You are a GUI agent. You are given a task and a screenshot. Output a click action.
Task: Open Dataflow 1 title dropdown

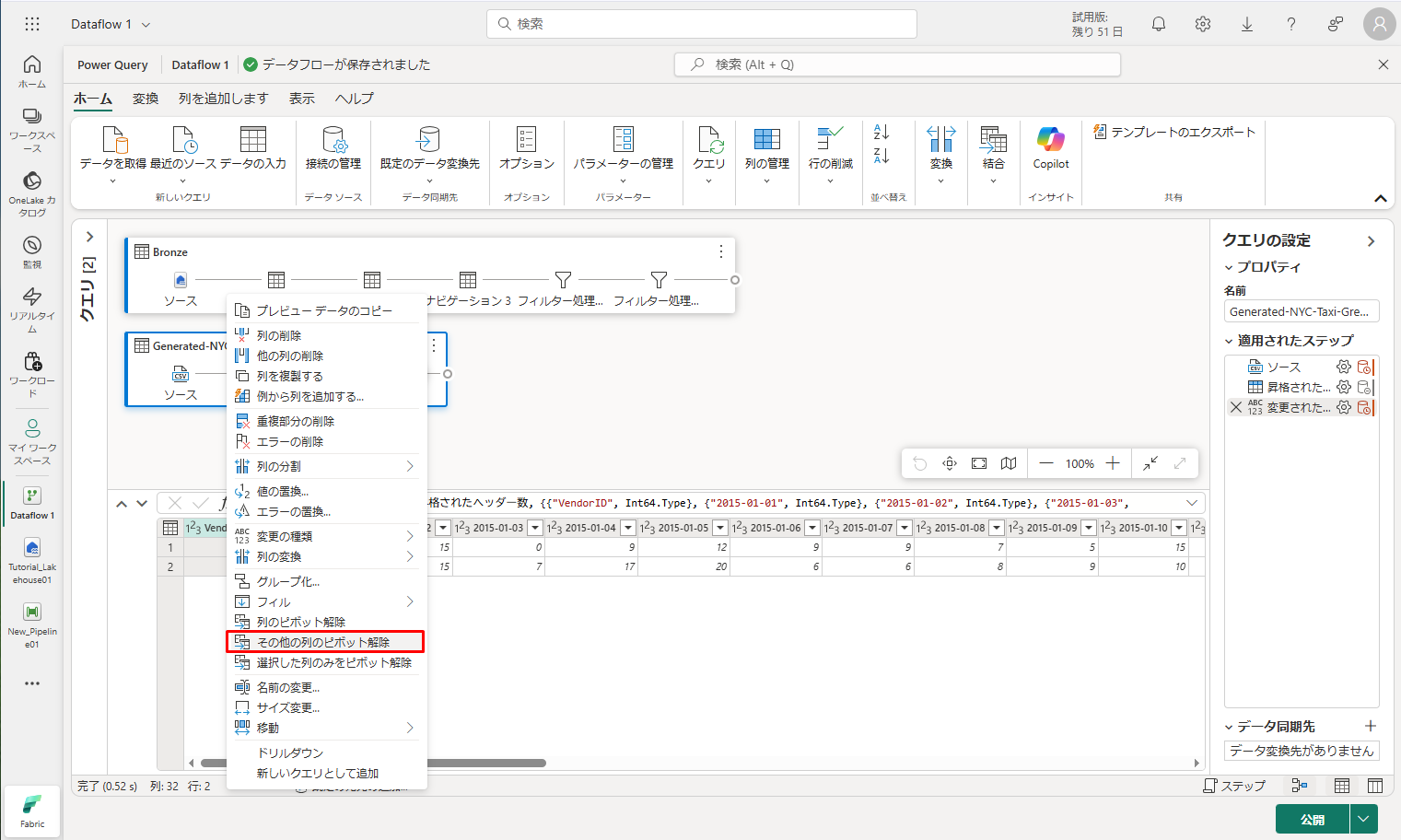pyautogui.click(x=146, y=25)
